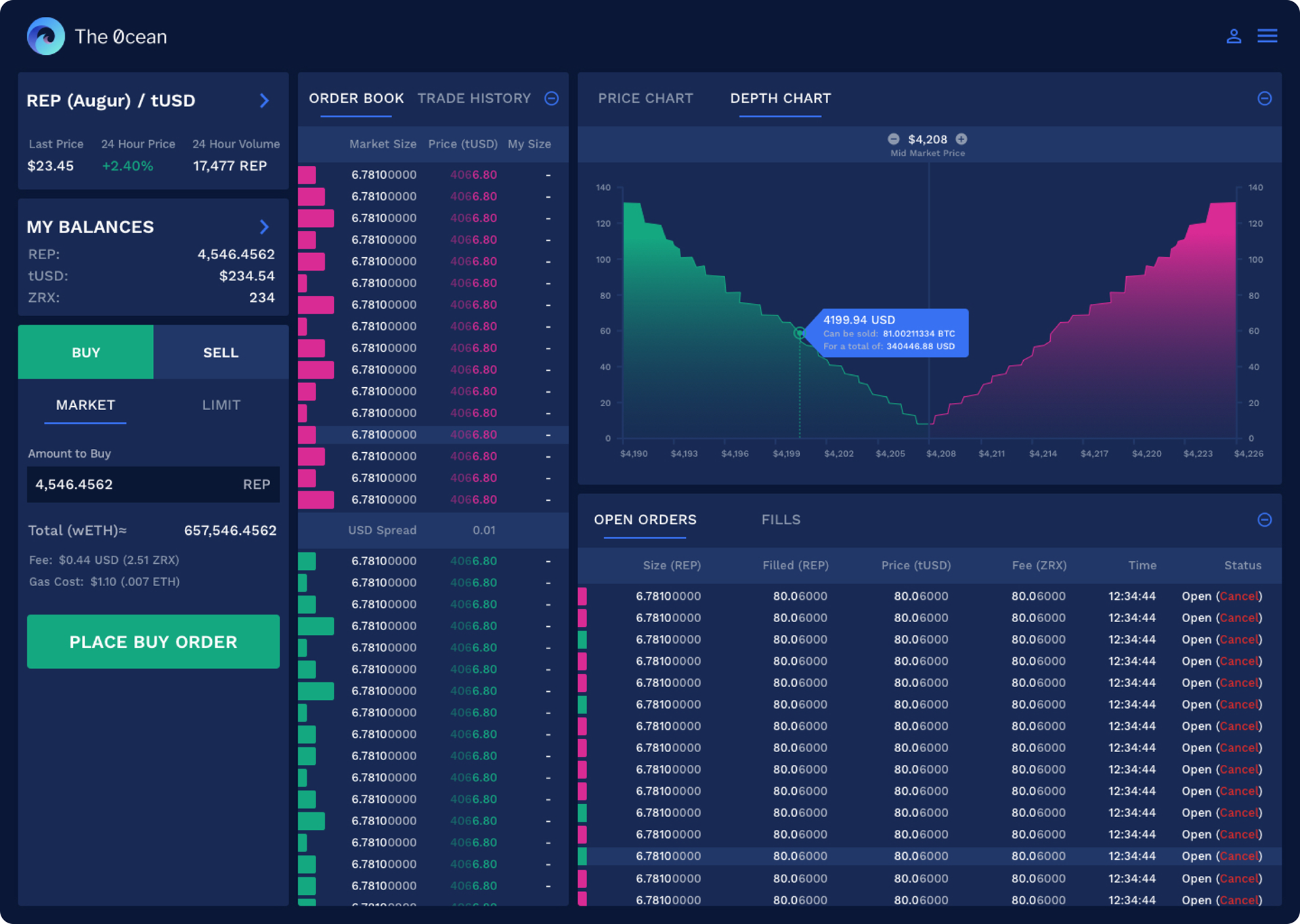The image size is (1300, 924).
Task: Click the ZRX balance 234
Action: (262, 298)
